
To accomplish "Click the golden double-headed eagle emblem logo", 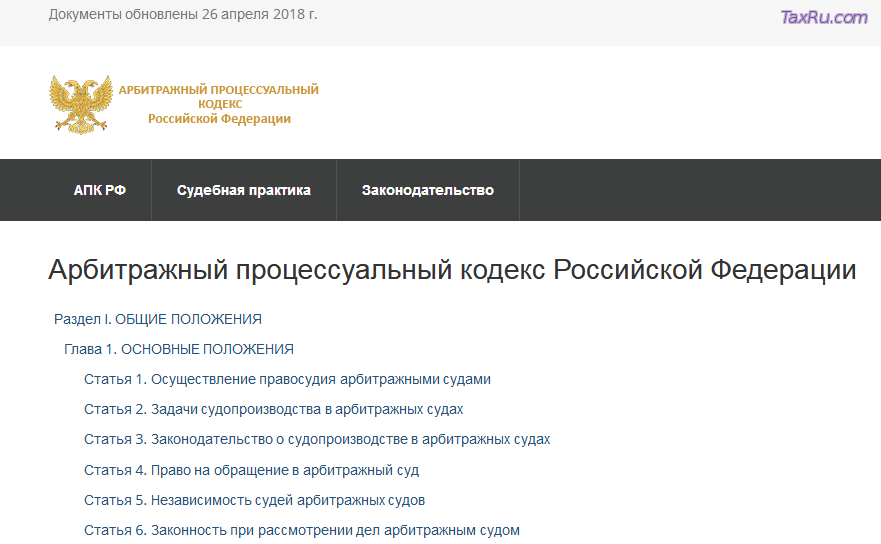I will click(x=81, y=105).
